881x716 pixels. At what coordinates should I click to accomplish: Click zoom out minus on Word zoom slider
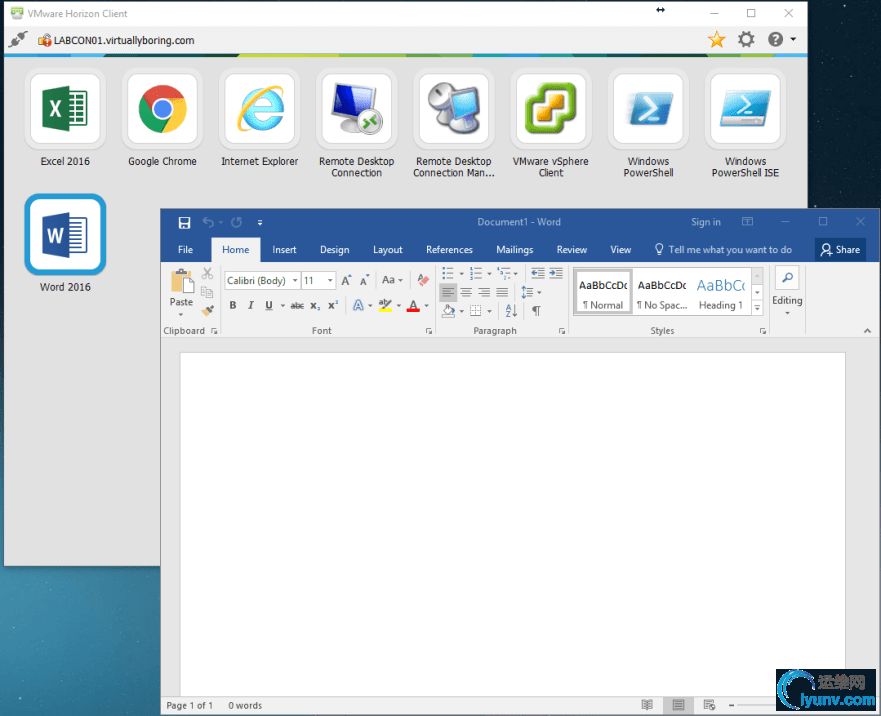(731, 705)
